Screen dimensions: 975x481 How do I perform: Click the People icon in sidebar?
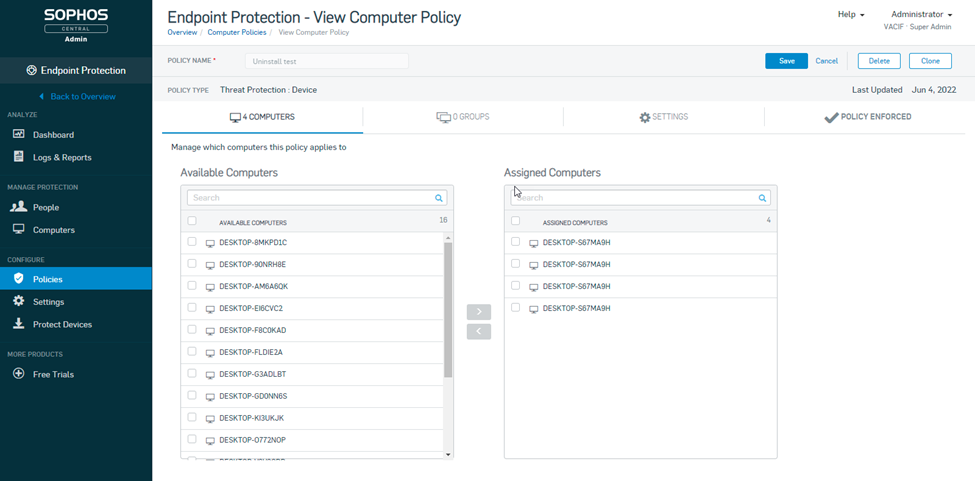19,207
